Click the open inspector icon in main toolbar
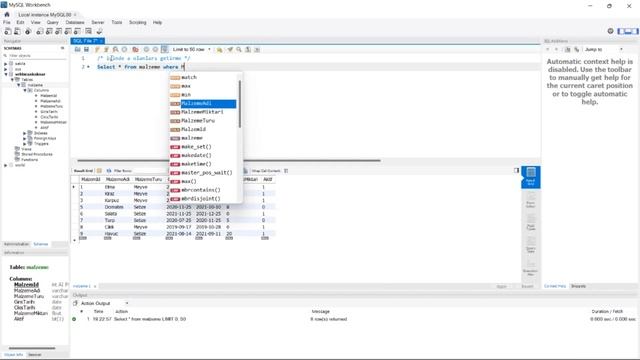This screenshot has width=640, height=360. [28, 31]
